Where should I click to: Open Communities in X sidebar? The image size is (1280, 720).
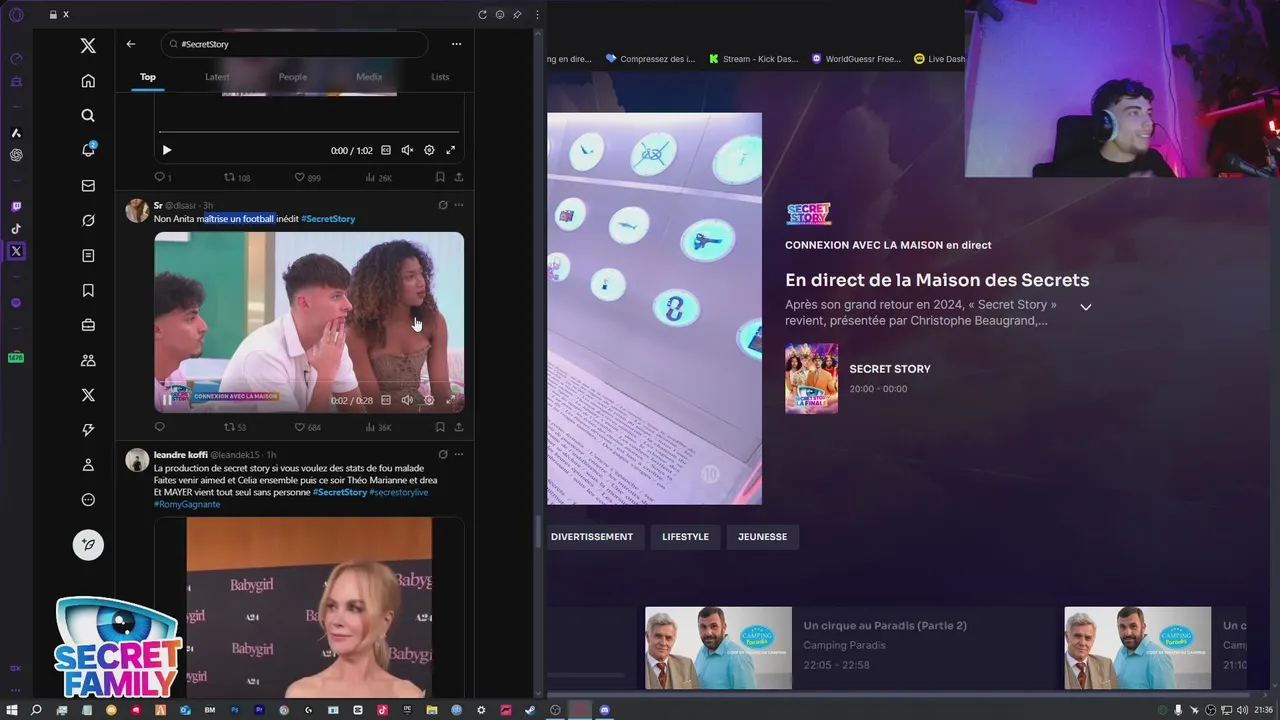(88, 360)
